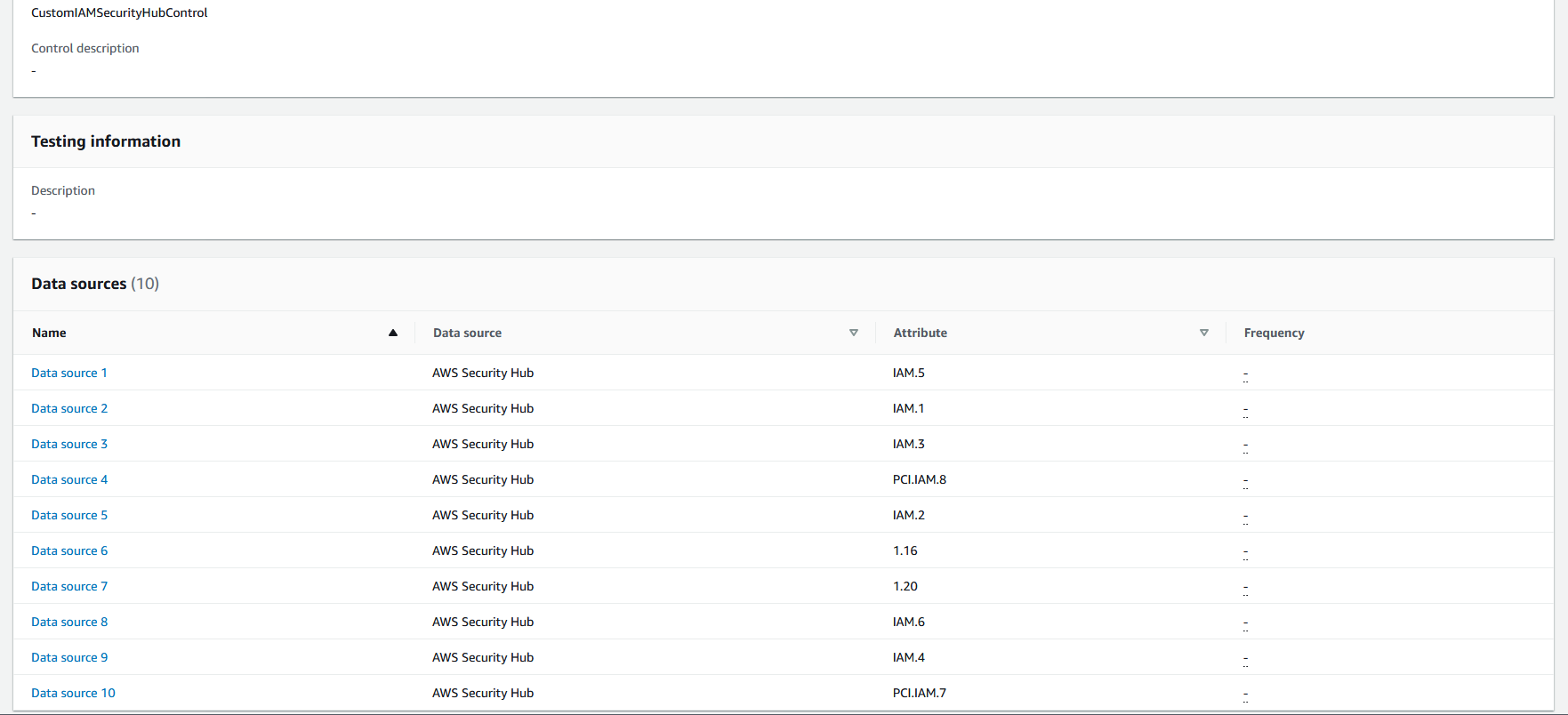Select attribute value IAM.2
The image size is (1568, 715).
tap(909, 515)
